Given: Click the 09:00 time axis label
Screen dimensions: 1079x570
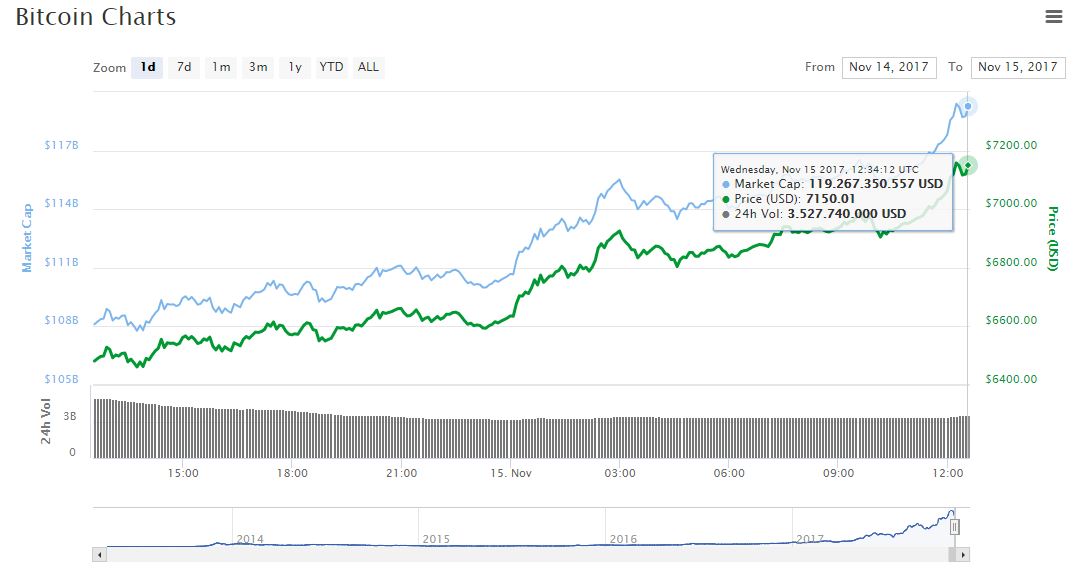Looking at the screenshot, I should click(838, 473).
